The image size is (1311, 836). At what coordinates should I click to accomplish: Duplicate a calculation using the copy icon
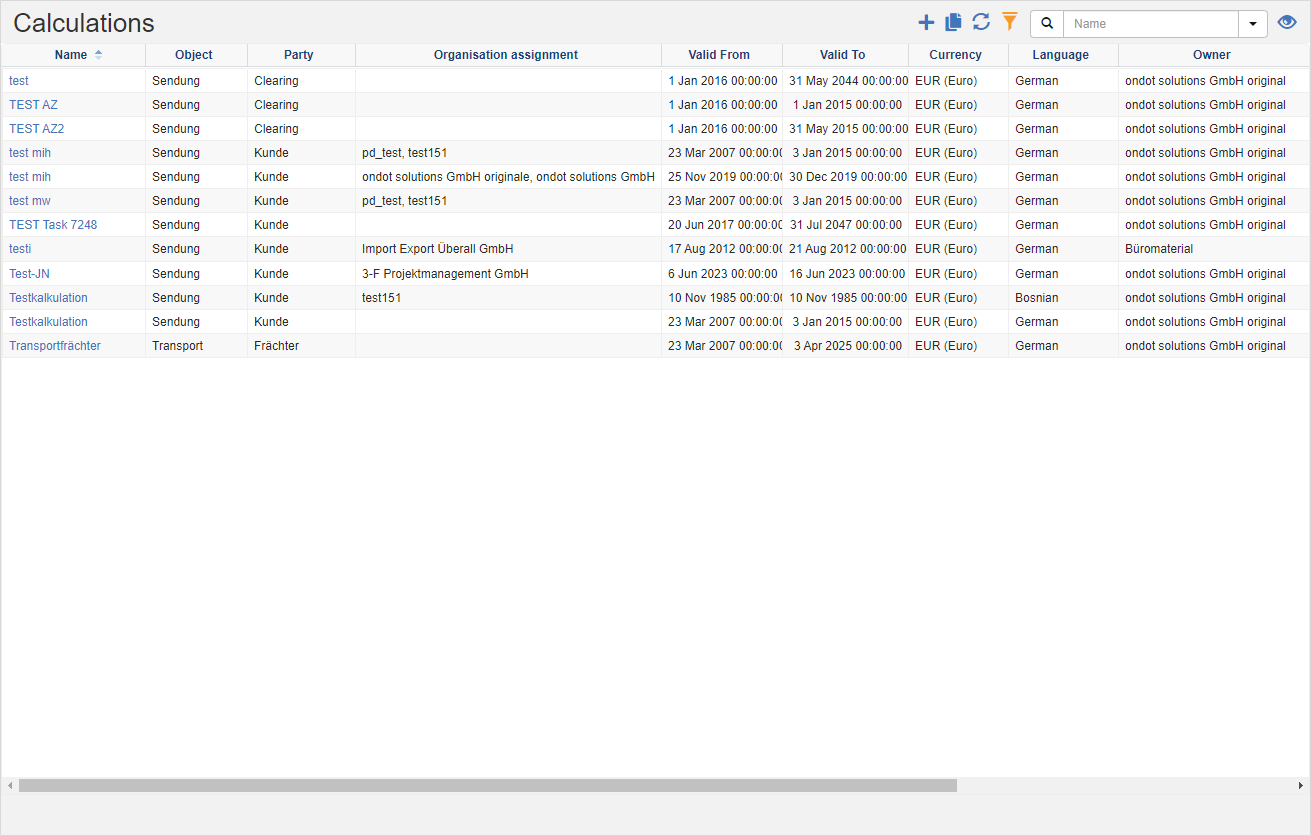(952, 22)
